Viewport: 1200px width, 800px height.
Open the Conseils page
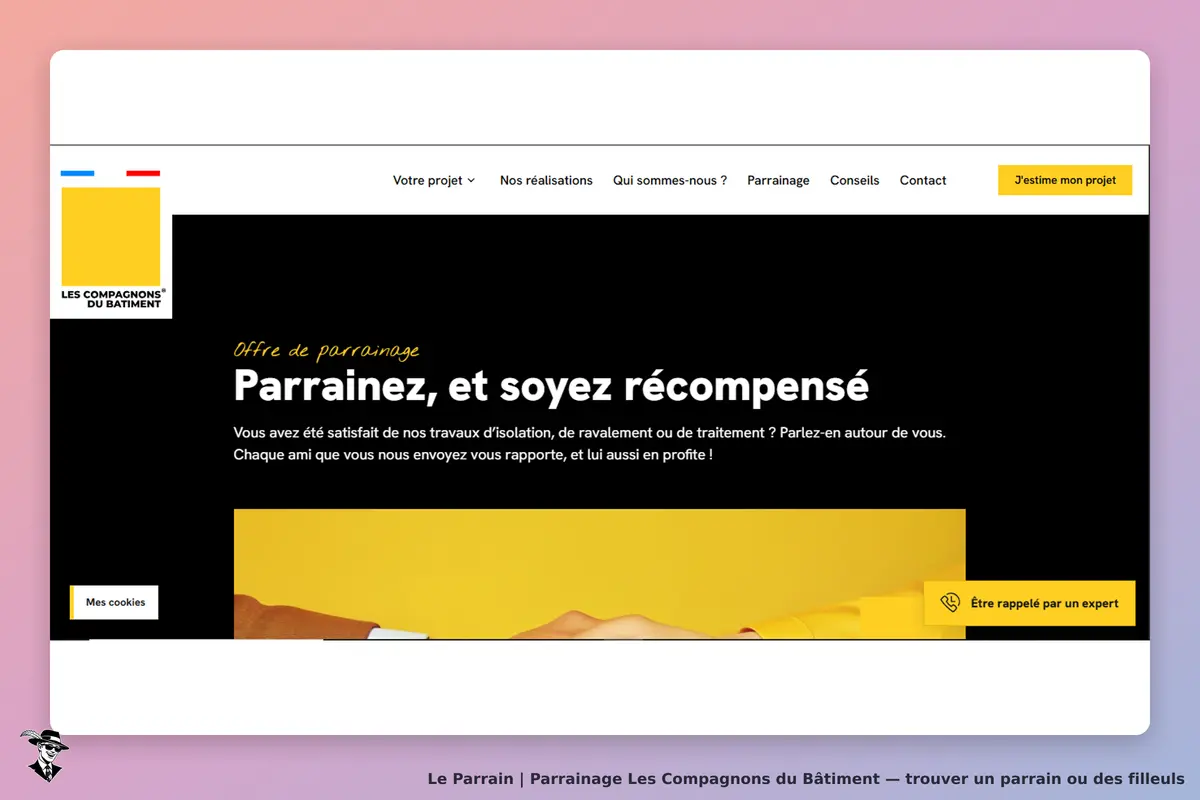point(855,181)
